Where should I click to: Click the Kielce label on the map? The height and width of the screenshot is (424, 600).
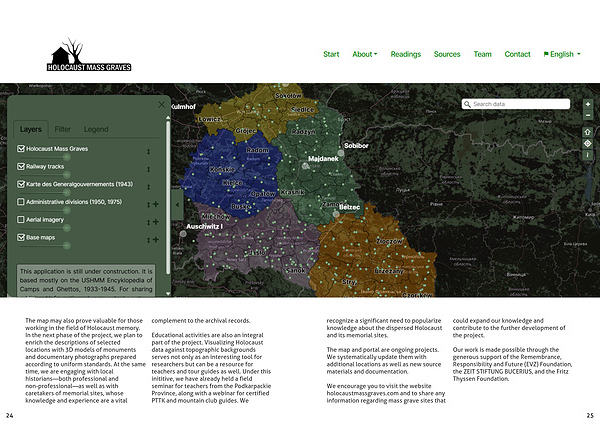232,183
